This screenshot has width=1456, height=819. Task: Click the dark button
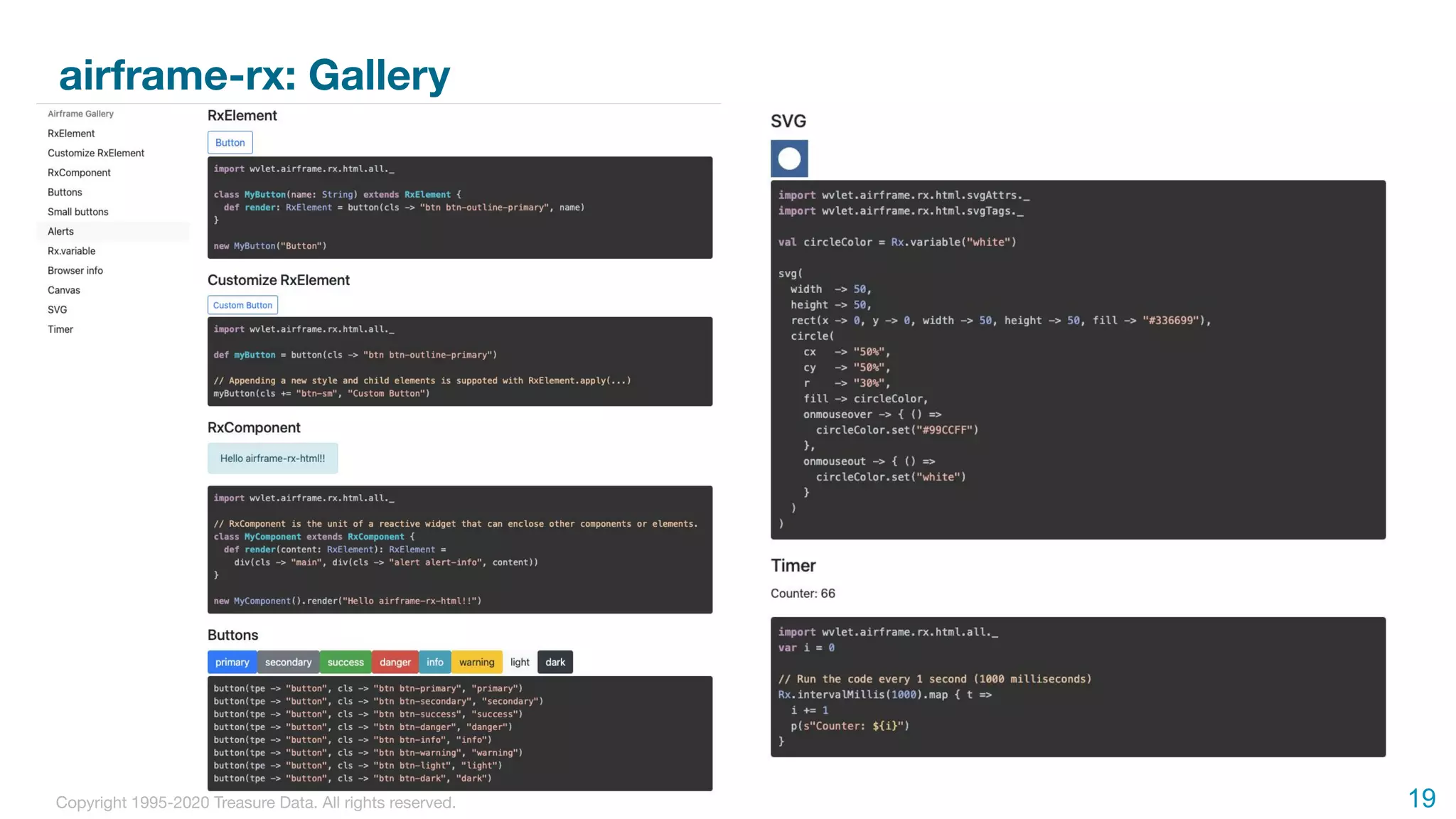click(555, 662)
